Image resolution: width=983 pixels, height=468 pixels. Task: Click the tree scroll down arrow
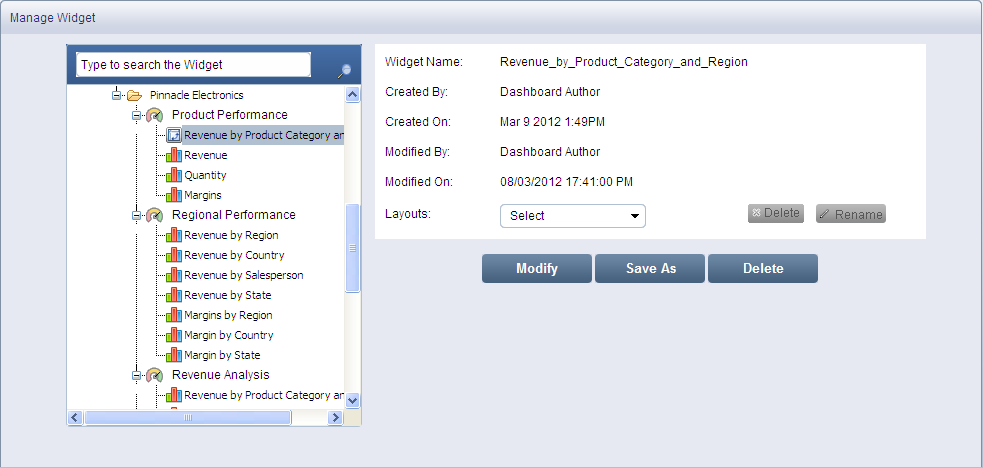(x=352, y=400)
